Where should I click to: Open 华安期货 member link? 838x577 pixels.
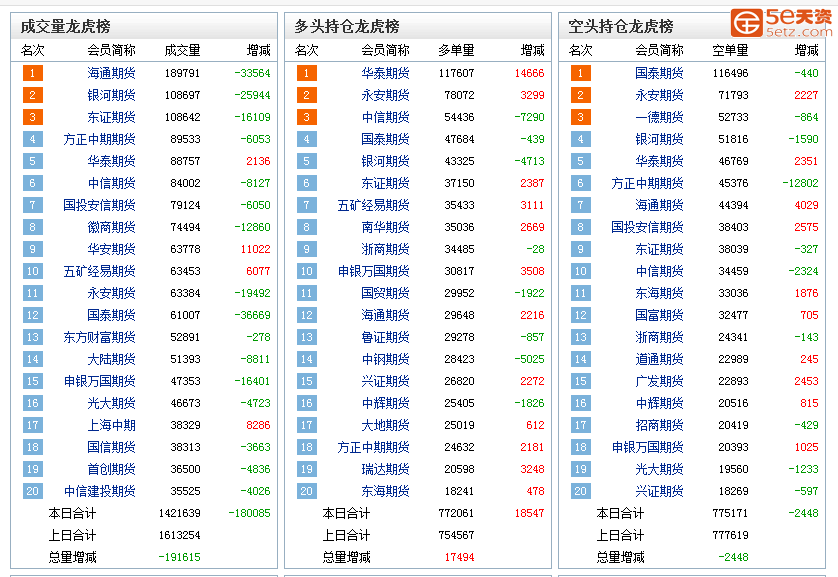111,249
